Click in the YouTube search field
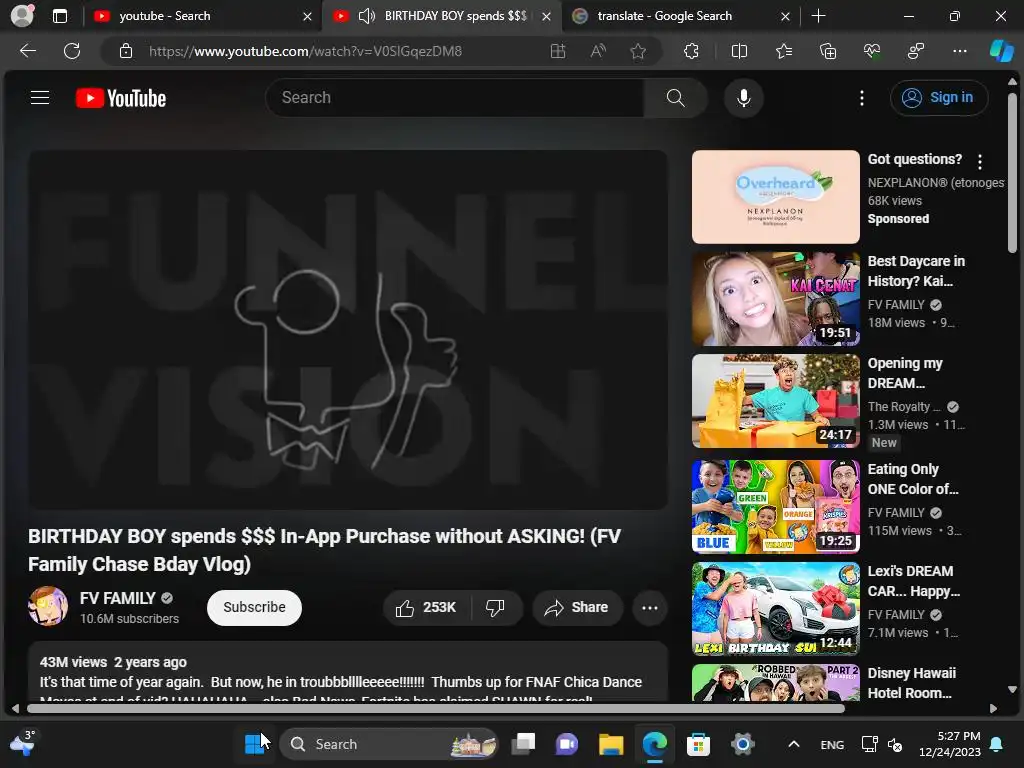Image resolution: width=1024 pixels, height=768 pixels. (455, 98)
